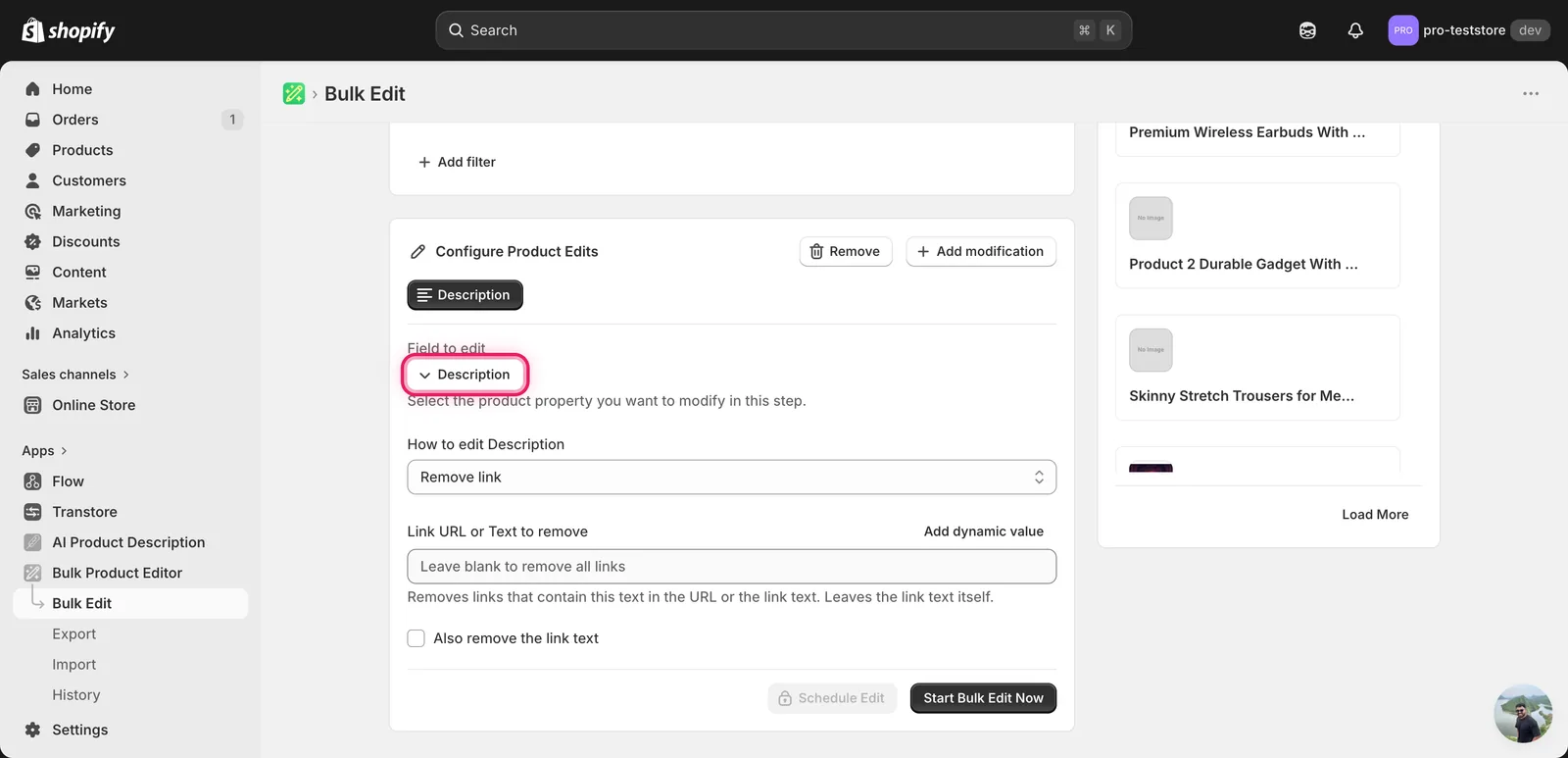
Task: Open the Settings gear icon
Action: (32, 730)
